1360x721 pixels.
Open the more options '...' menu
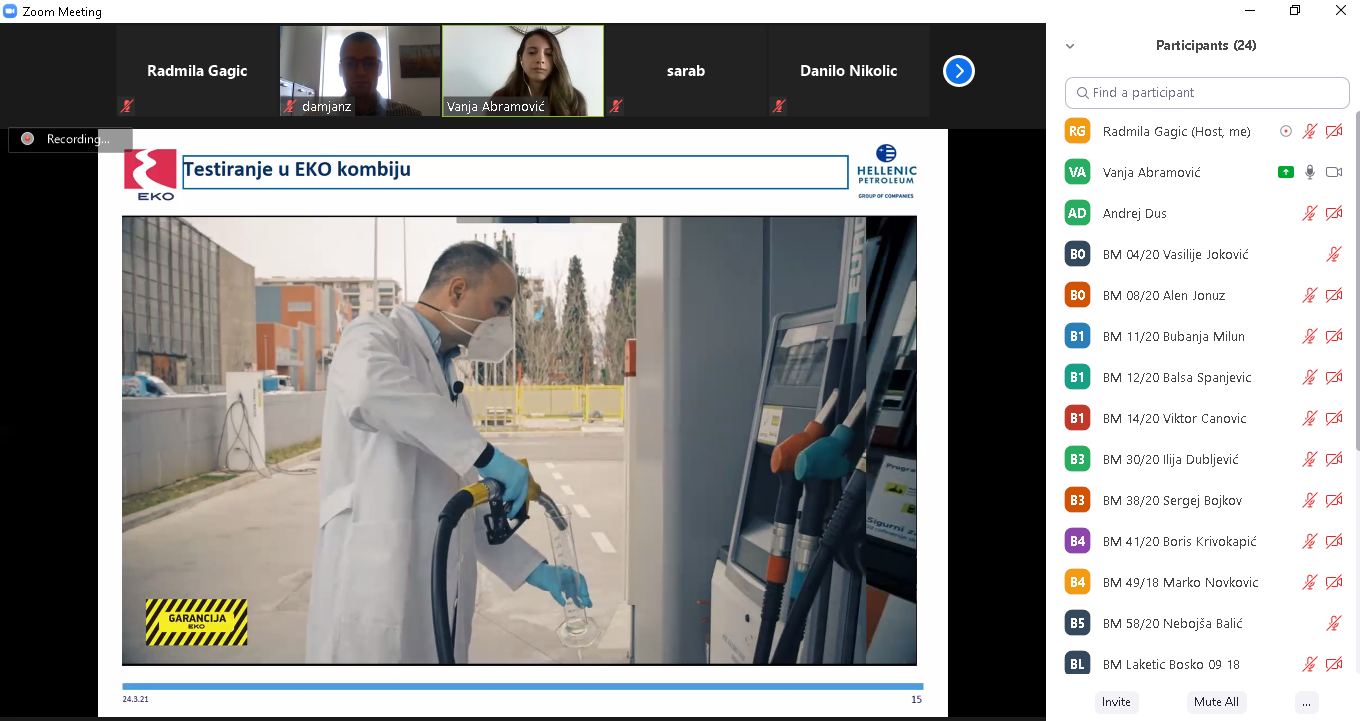click(x=1306, y=702)
